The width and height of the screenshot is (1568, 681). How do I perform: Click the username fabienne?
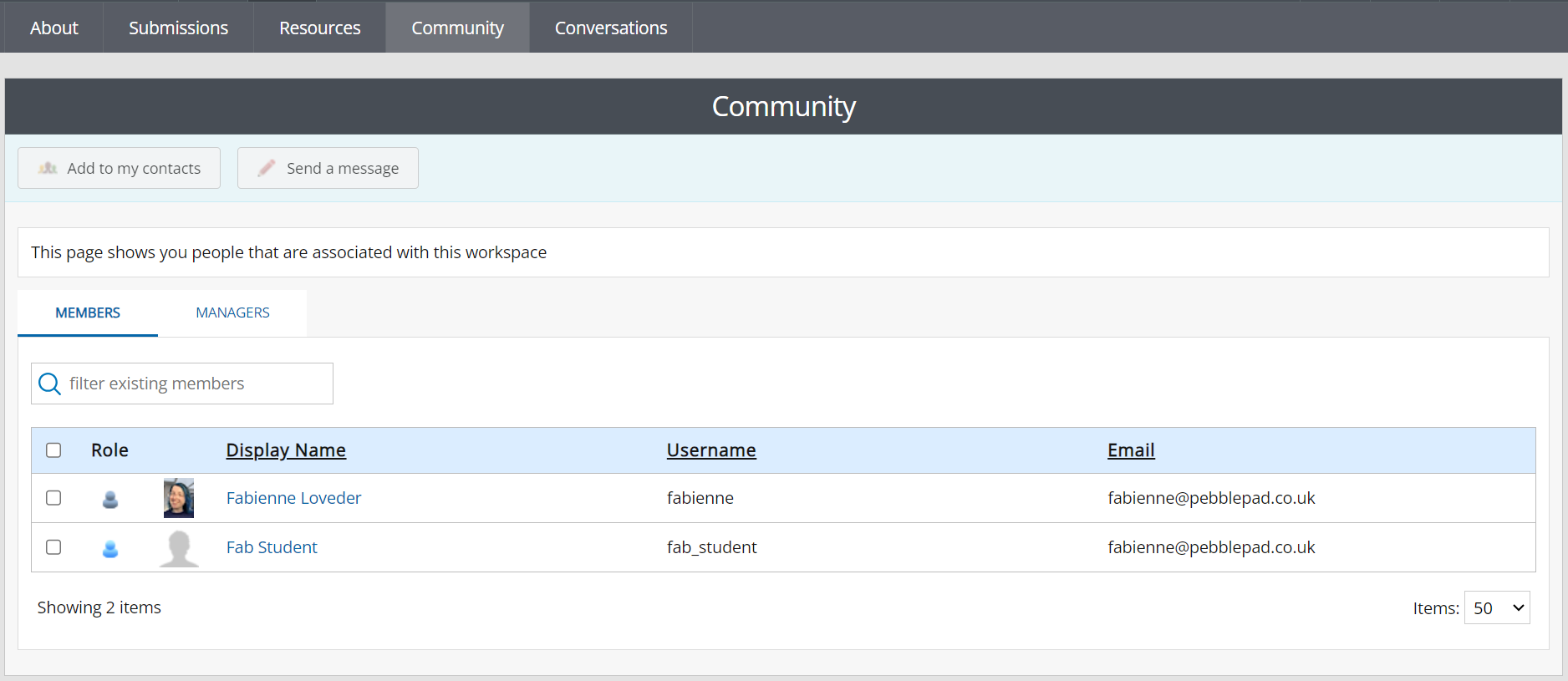click(700, 498)
